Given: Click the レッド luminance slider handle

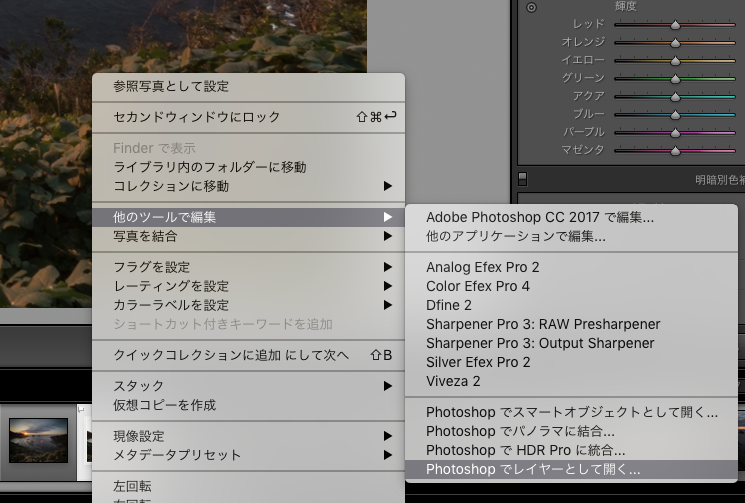Looking at the screenshot, I should 675,25.
